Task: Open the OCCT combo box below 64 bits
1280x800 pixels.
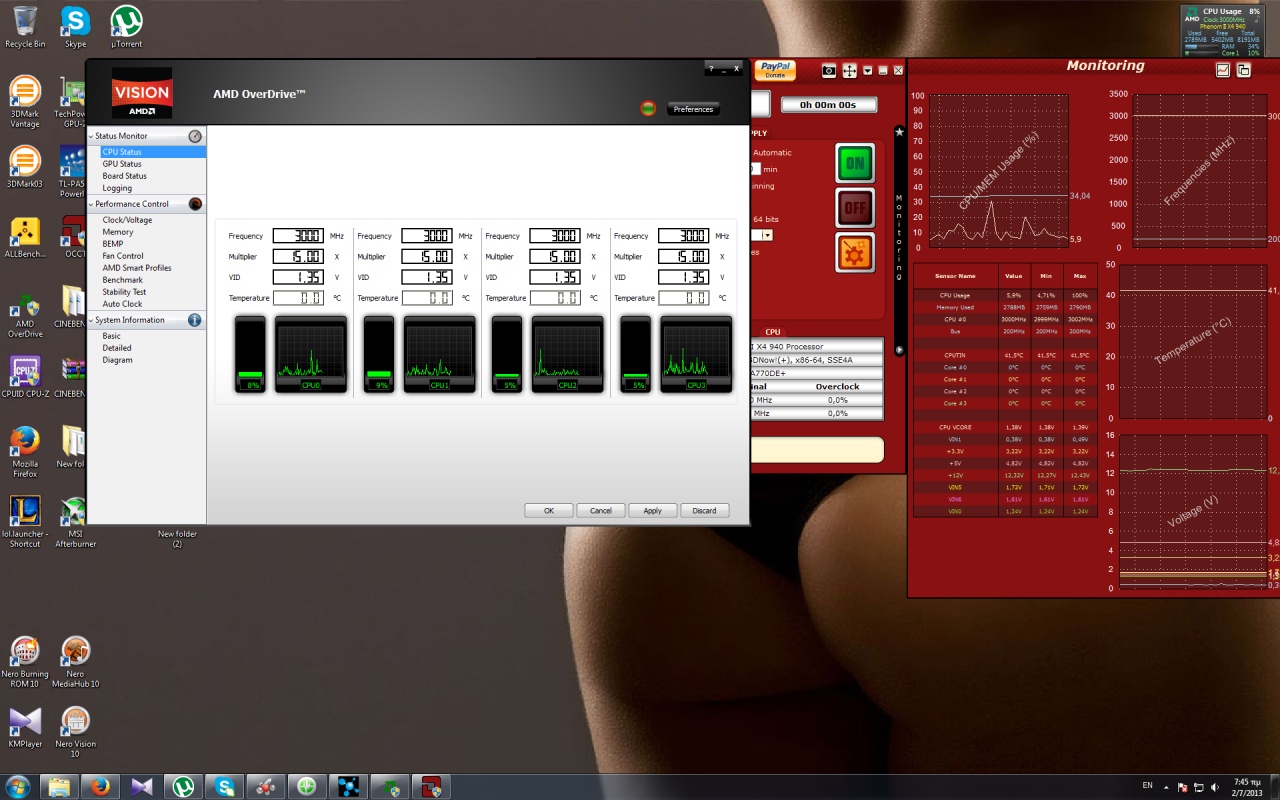Action: (768, 235)
